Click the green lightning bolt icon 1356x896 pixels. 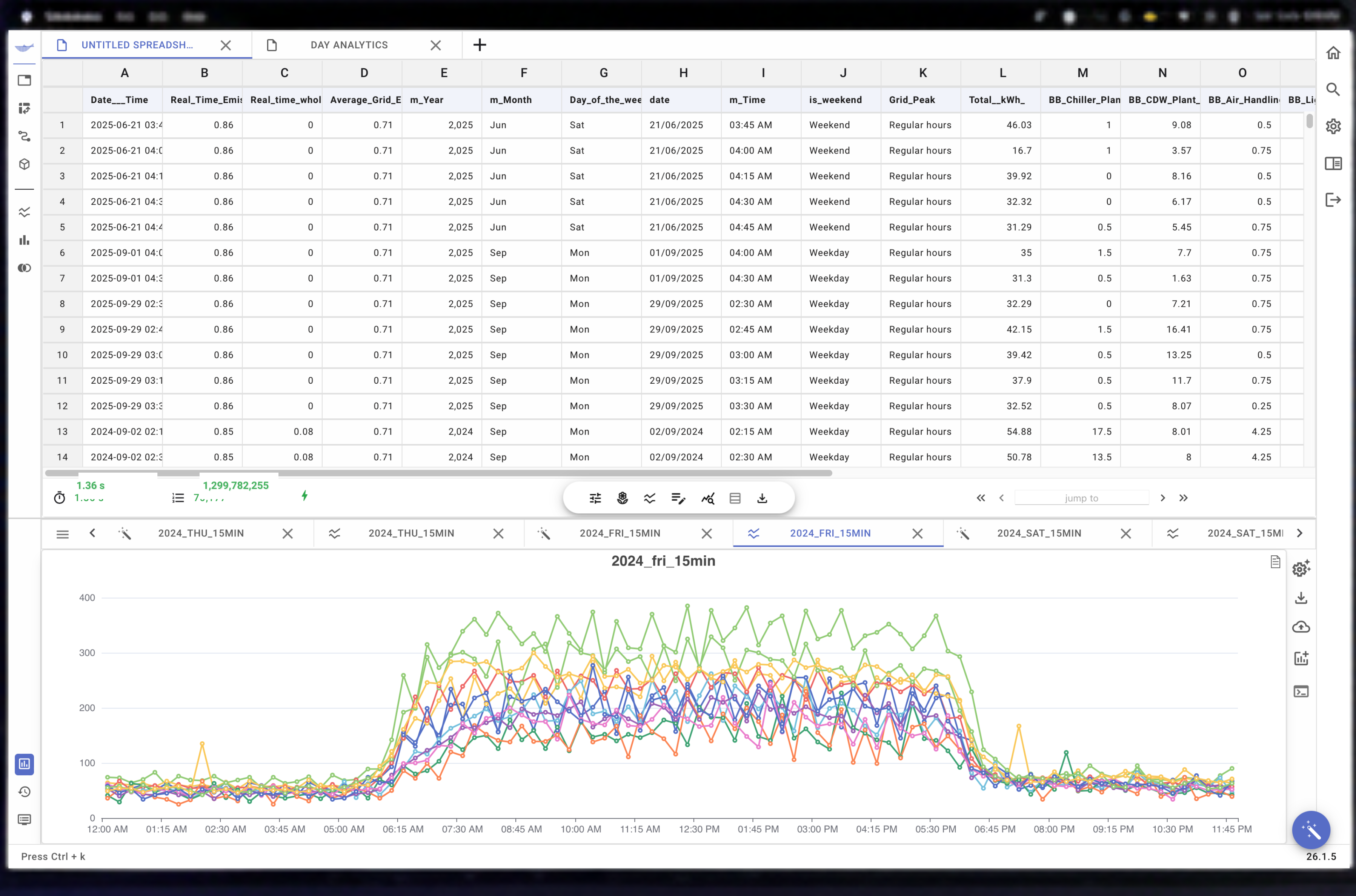304,495
